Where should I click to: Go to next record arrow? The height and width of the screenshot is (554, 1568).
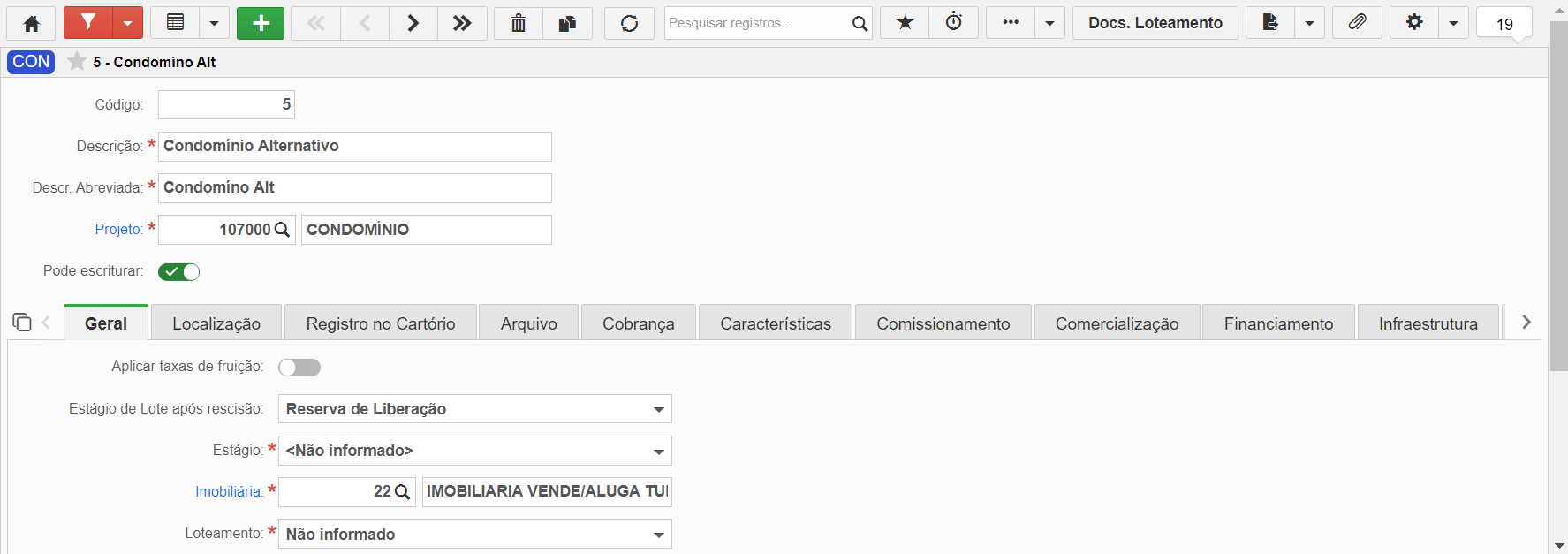tap(413, 23)
